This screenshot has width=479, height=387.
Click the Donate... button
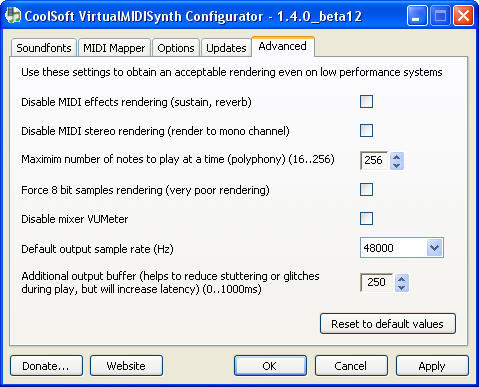click(46, 366)
